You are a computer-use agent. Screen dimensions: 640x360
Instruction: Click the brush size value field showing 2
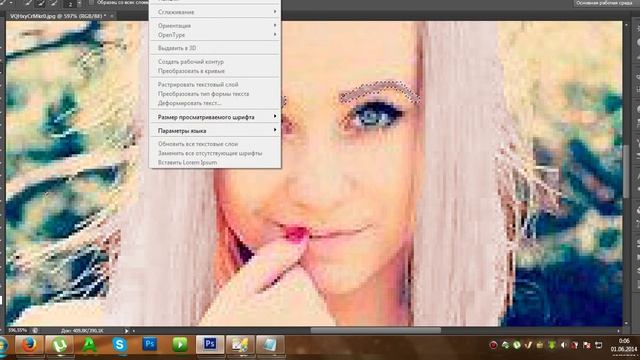70,4
